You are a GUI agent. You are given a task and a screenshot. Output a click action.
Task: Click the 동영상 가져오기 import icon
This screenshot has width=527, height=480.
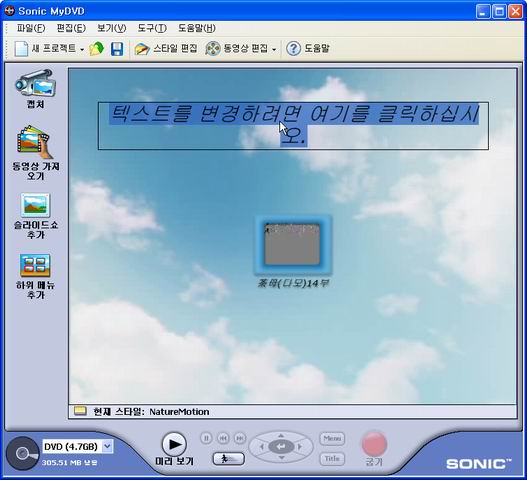click(x=35, y=142)
